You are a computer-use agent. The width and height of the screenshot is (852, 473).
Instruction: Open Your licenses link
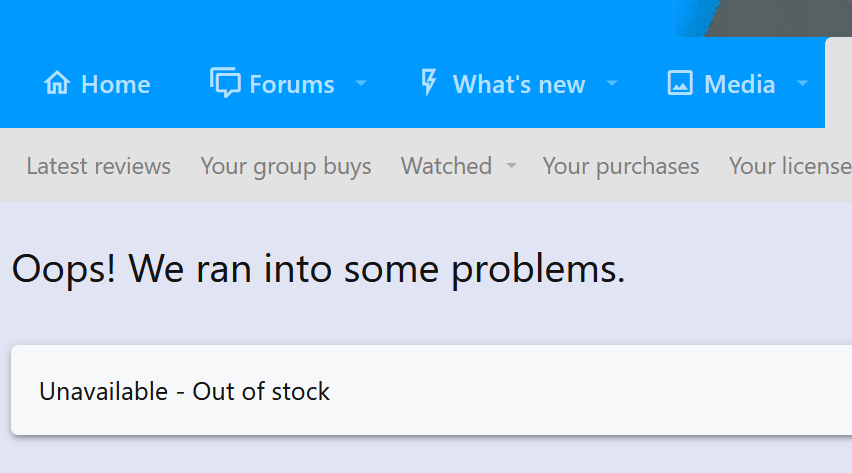coord(791,166)
